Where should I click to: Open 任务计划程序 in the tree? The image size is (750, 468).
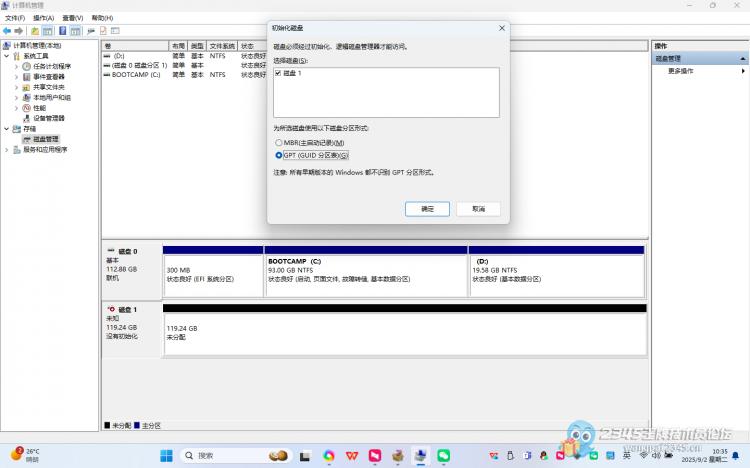[52, 67]
